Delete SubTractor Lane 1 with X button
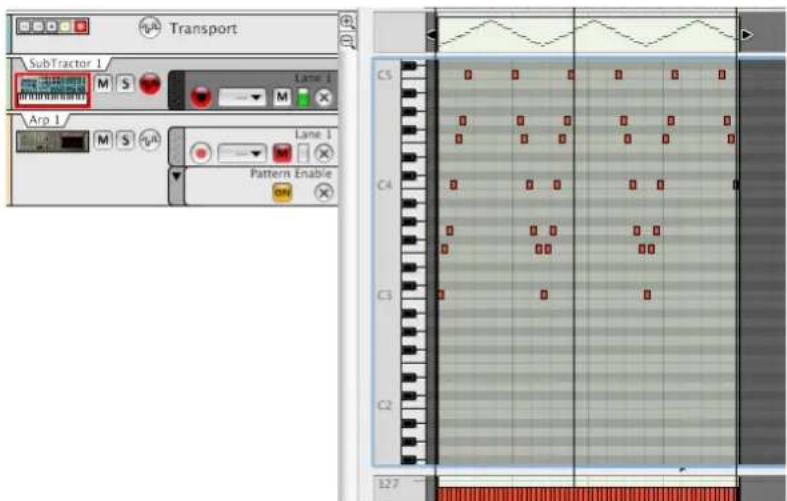Image resolution: width=787 pixels, height=501 pixels. click(324, 97)
